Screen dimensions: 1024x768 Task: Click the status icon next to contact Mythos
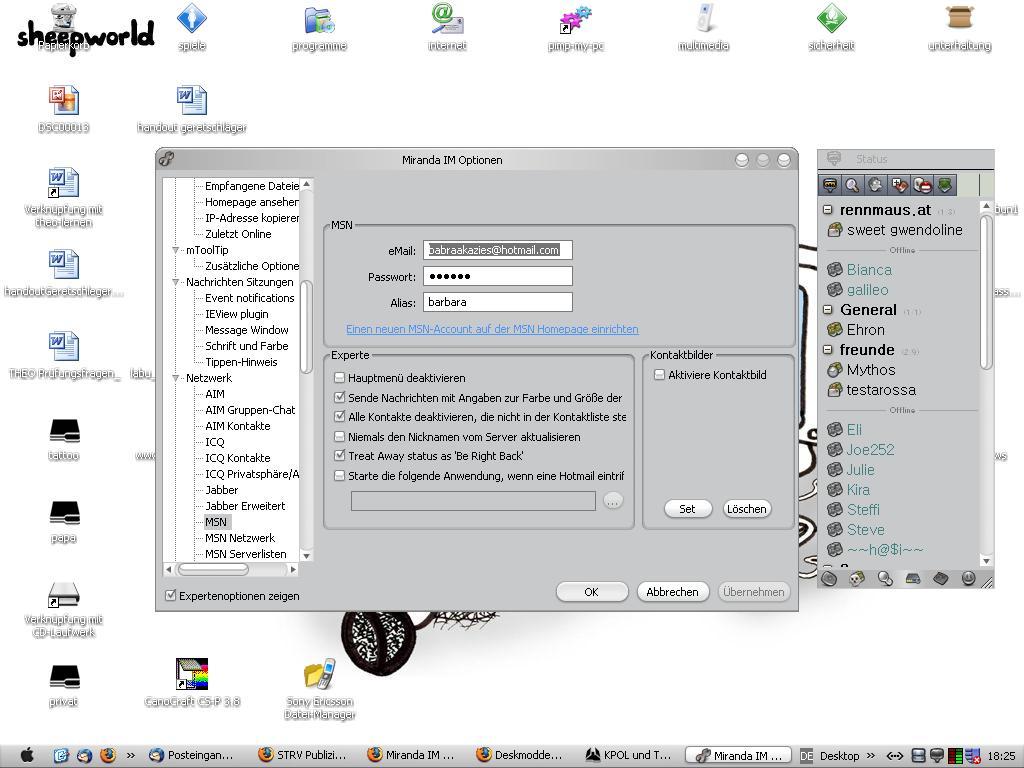click(x=835, y=370)
